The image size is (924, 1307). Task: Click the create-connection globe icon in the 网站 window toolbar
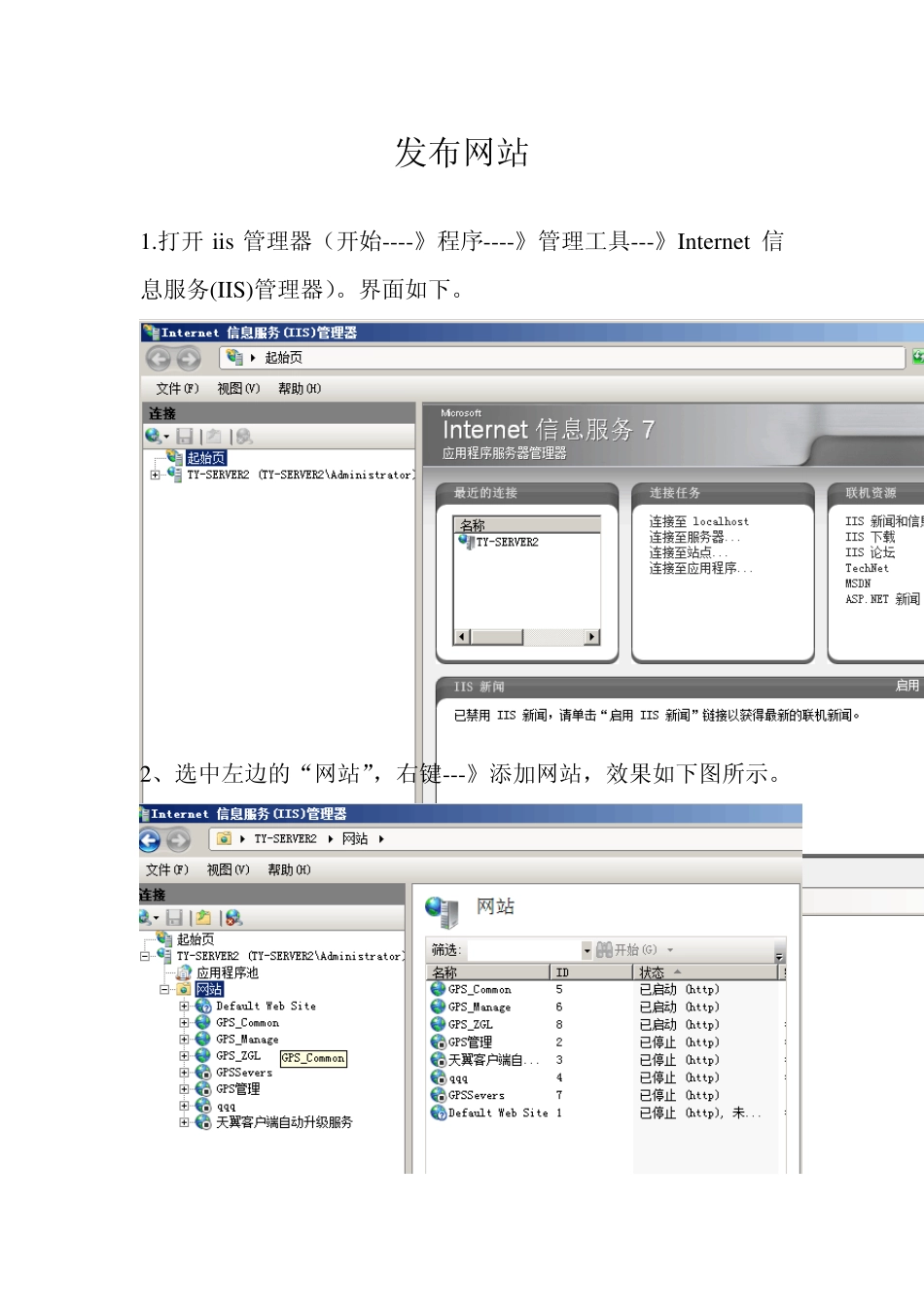147,917
